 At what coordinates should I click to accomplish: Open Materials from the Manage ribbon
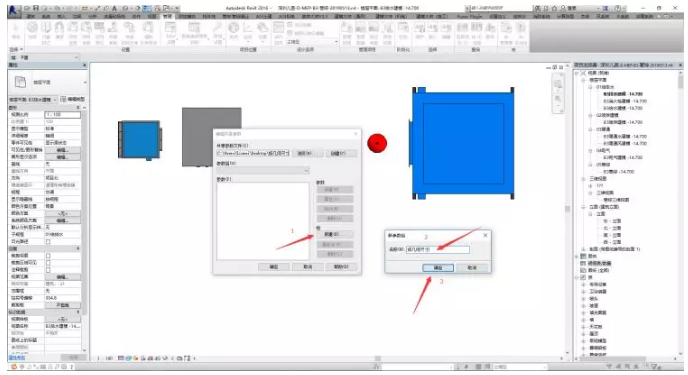(32, 30)
